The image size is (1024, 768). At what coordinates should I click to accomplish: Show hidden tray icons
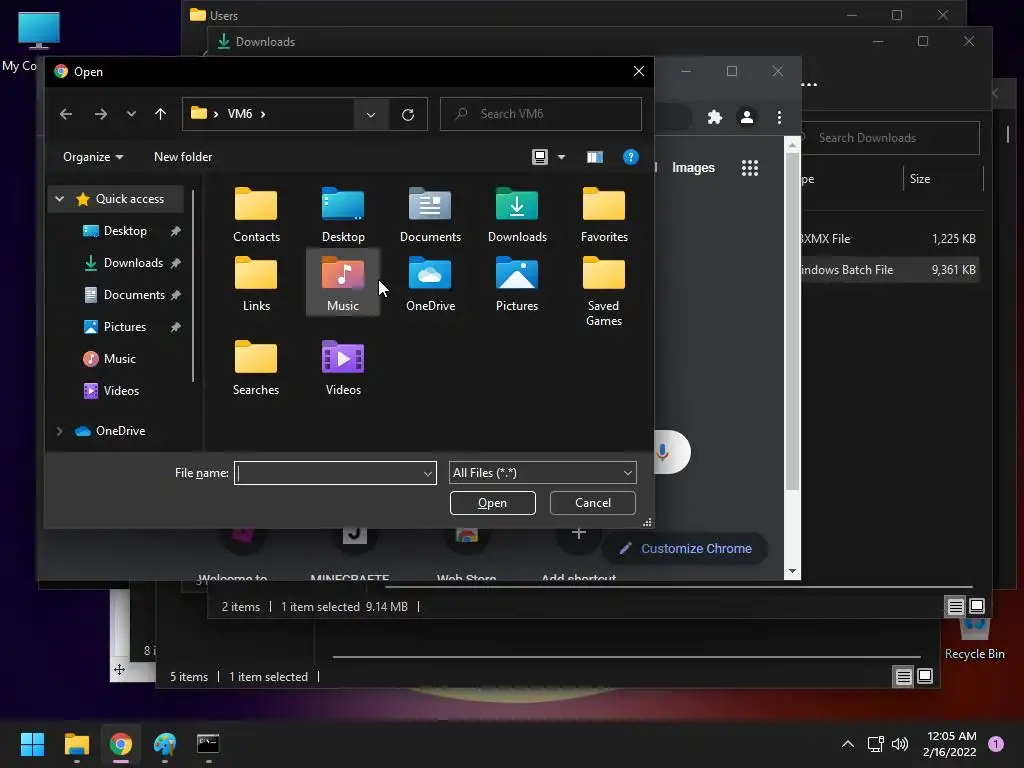click(848, 744)
